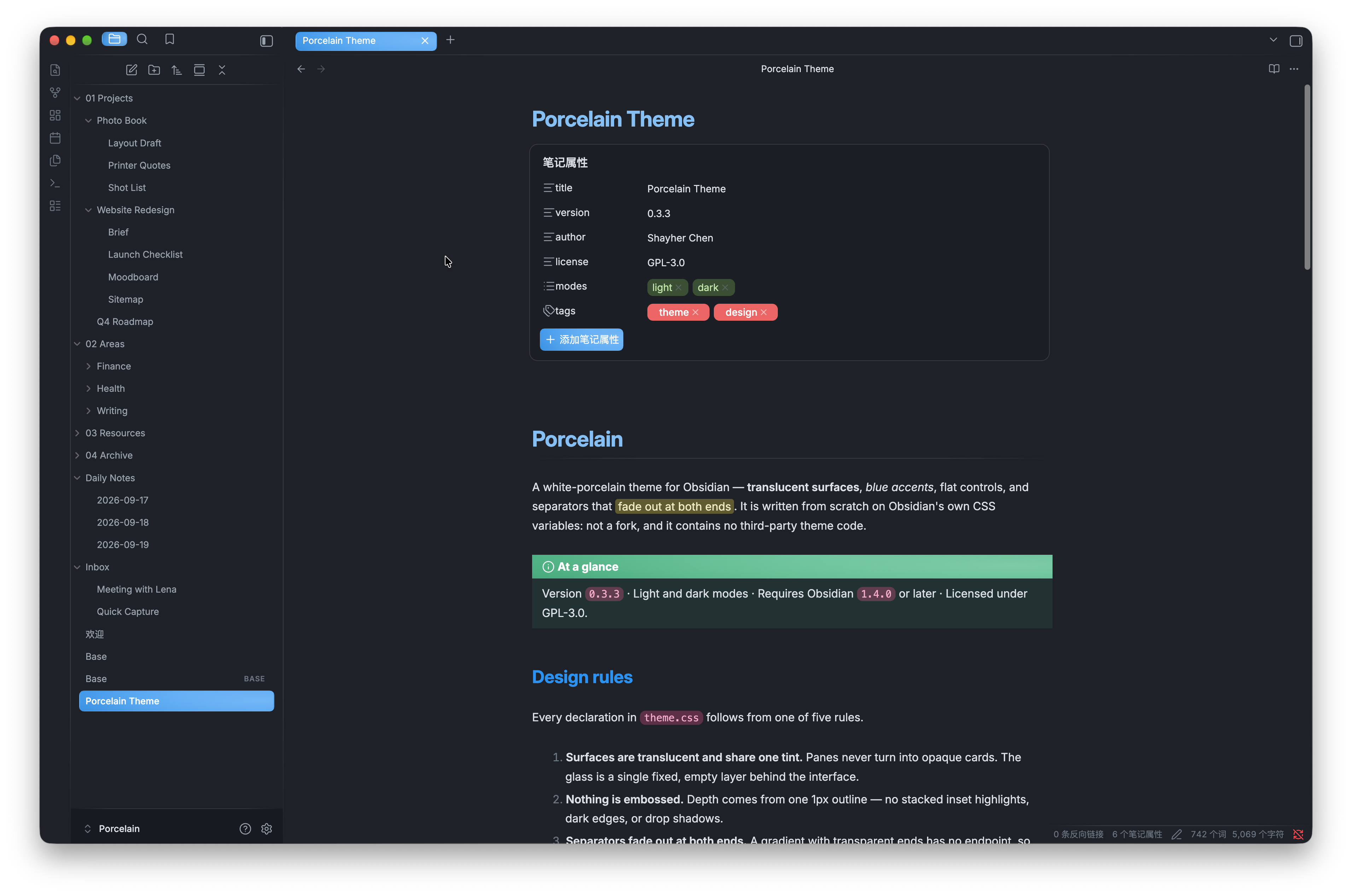
Task: Open the quick switcher ribbon icon
Action: [x=55, y=70]
